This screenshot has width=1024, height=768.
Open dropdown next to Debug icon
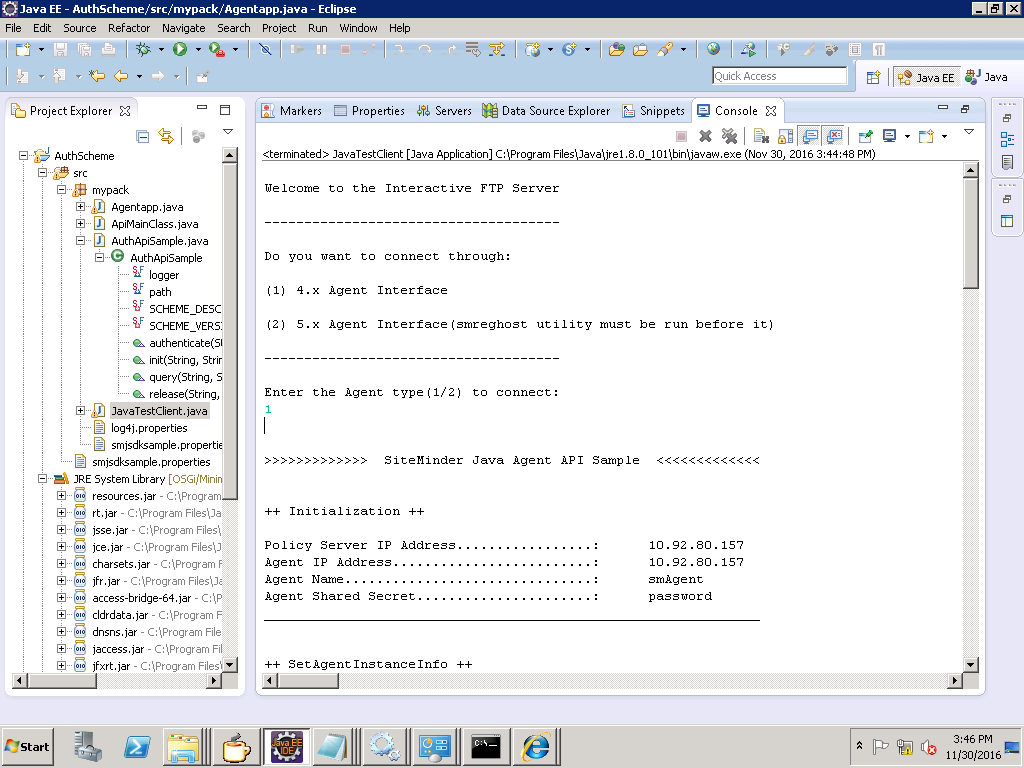161,50
